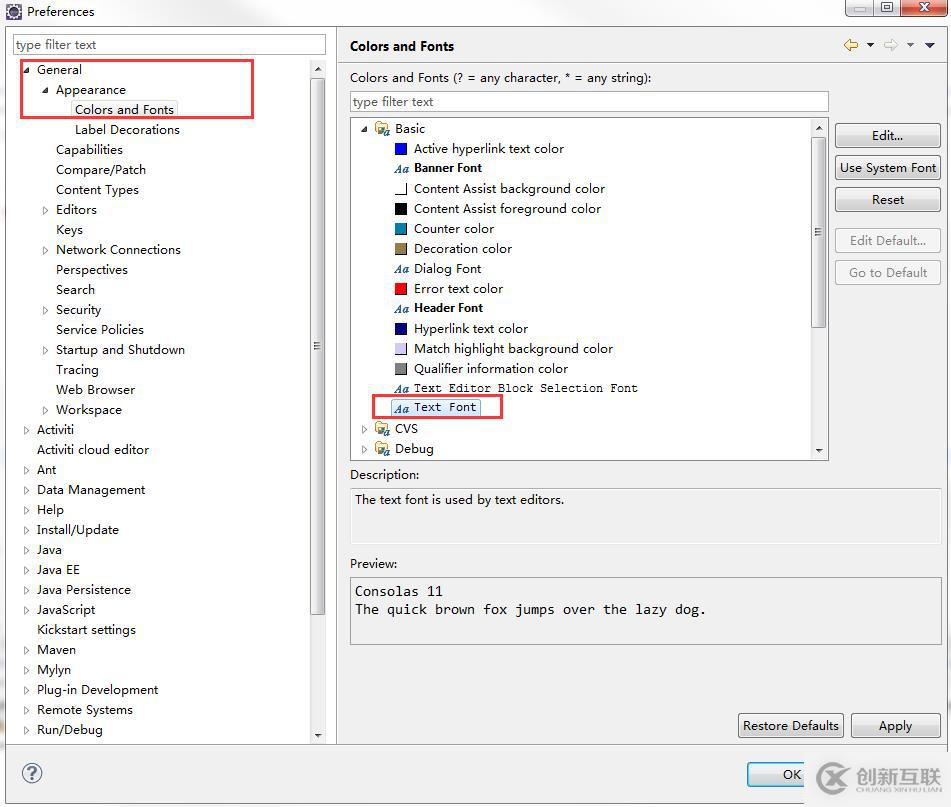Expand the Security tree node
The height and width of the screenshot is (807, 951).
click(45, 310)
